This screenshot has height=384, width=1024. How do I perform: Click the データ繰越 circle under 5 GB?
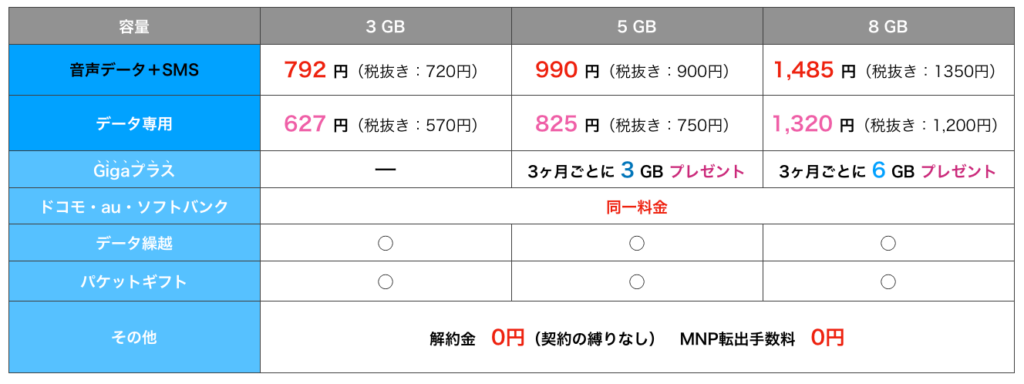point(637,243)
